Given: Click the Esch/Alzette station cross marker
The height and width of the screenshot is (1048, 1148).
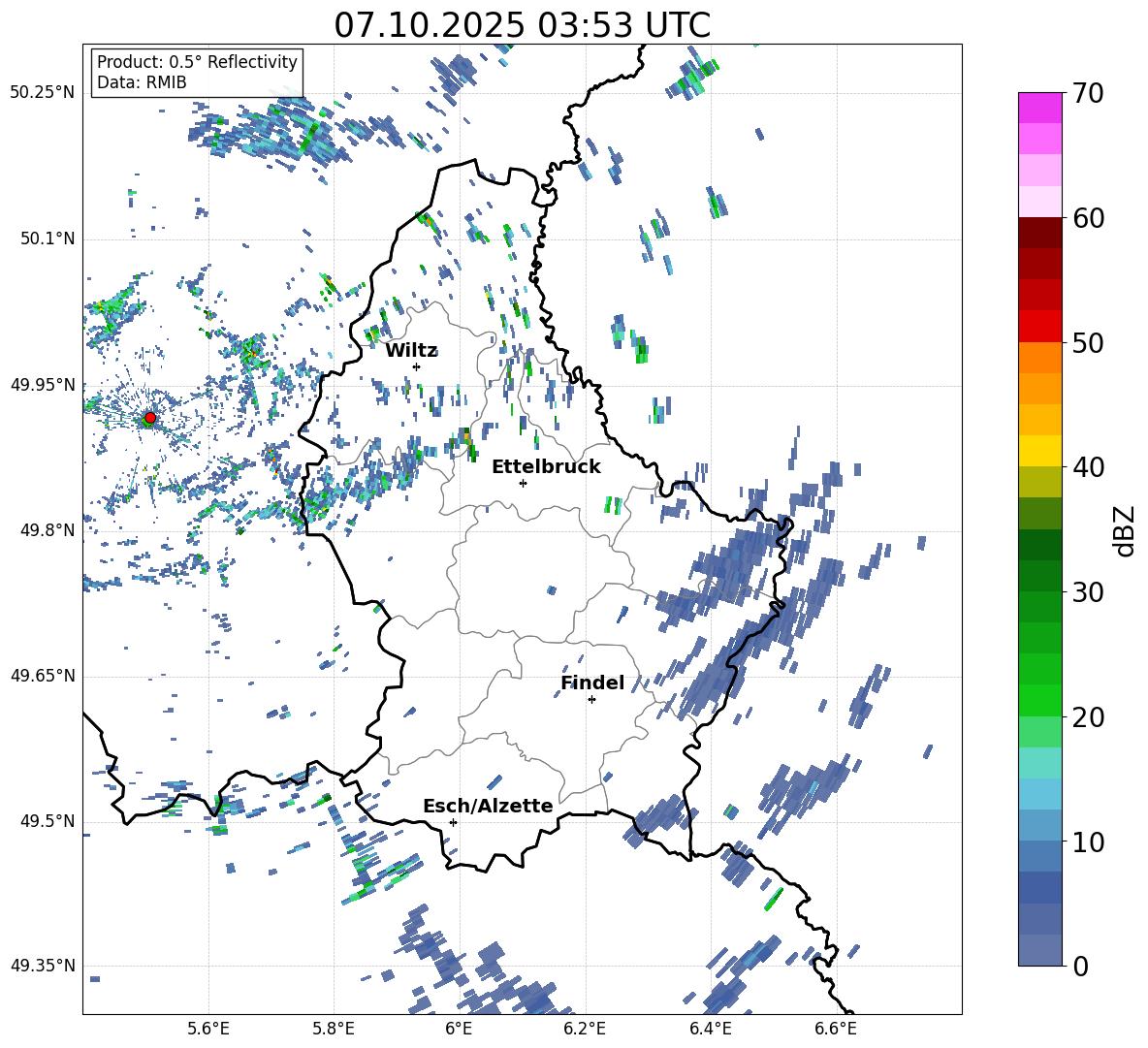Looking at the screenshot, I should [453, 822].
